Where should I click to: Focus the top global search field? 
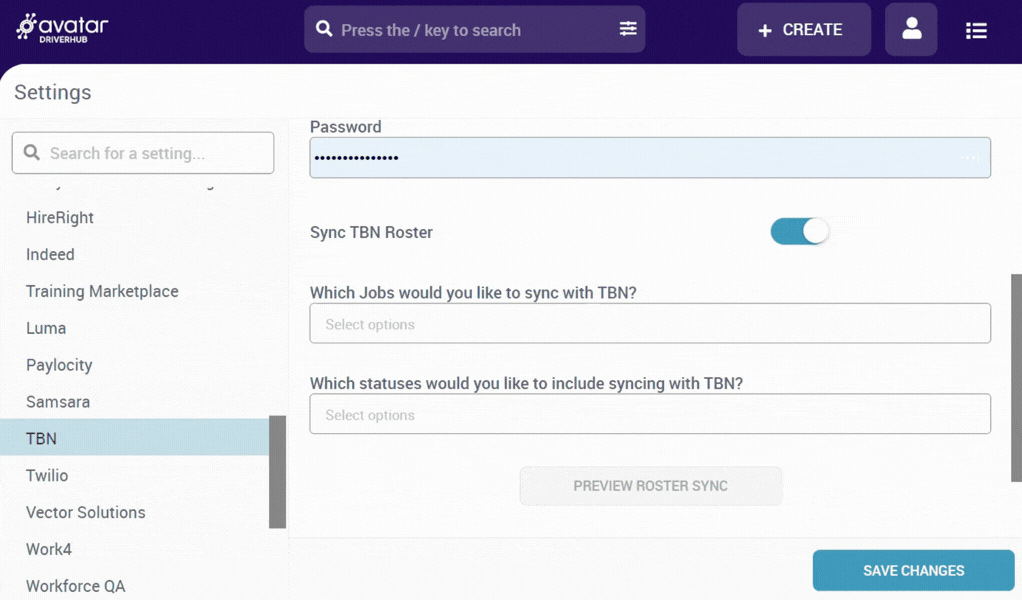tap(474, 29)
